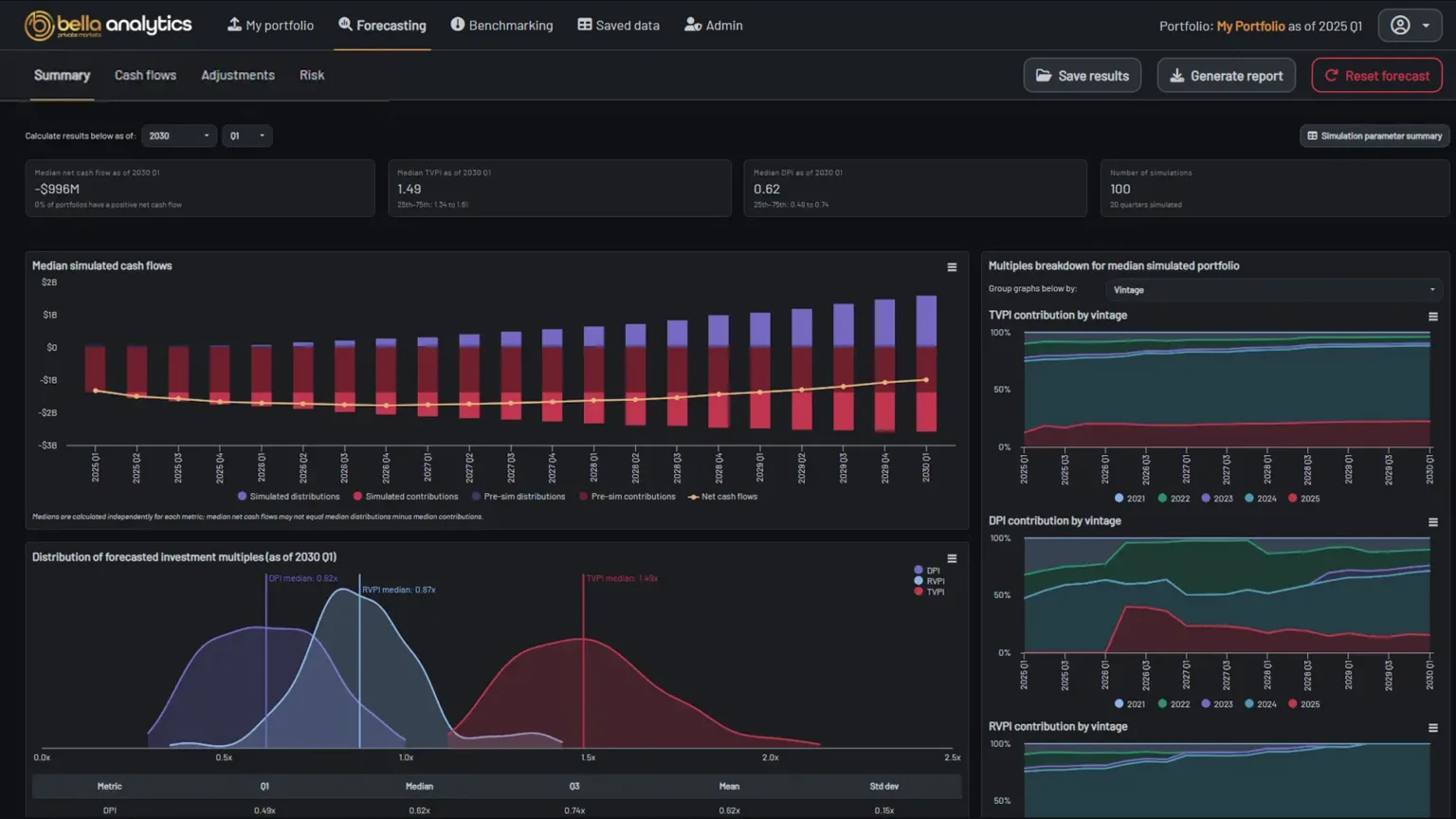Image resolution: width=1456 pixels, height=819 pixels.
Task: Open Simulation parameter summary
Action: (1374, 136)
